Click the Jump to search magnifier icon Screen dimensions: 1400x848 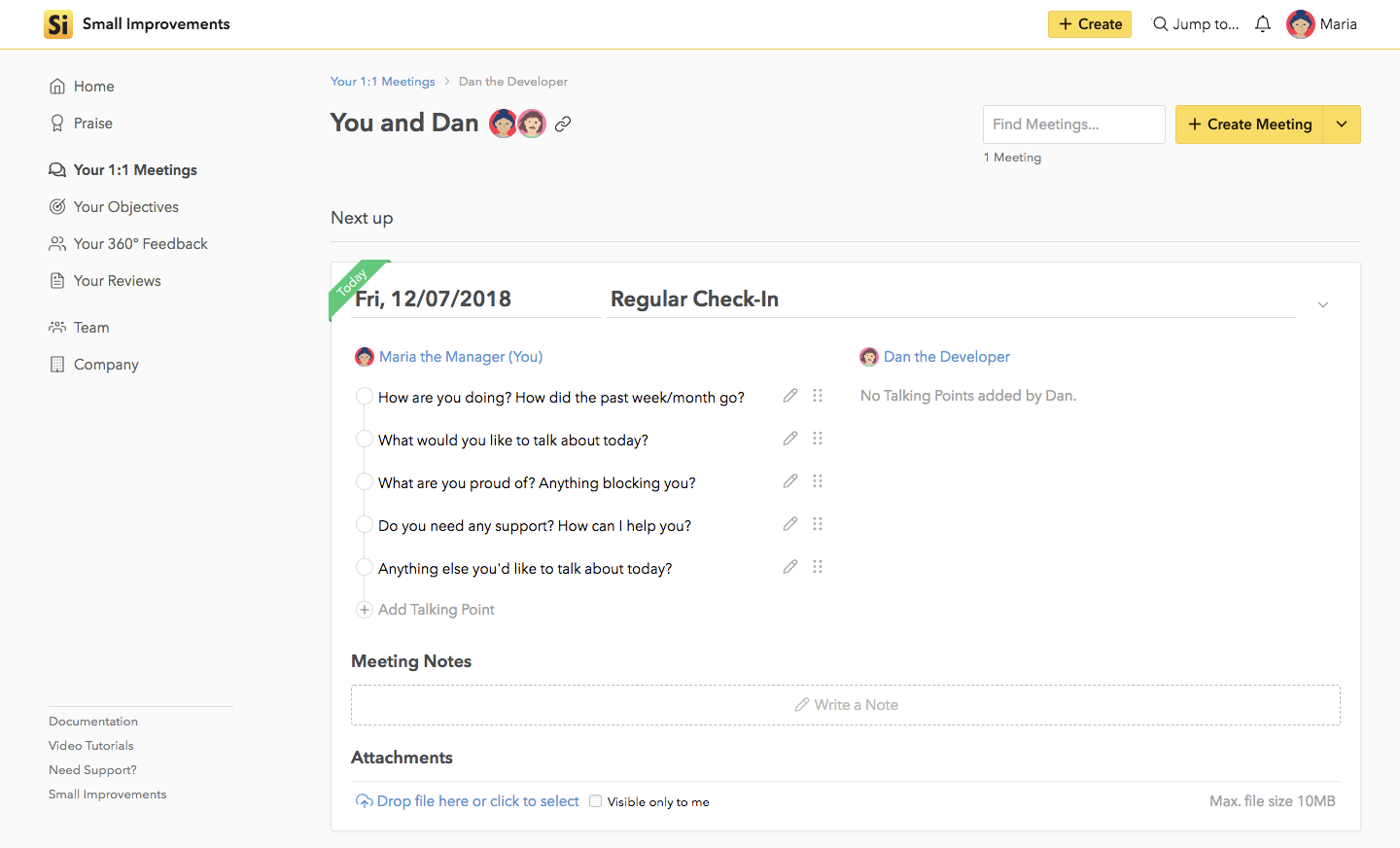1160,24
